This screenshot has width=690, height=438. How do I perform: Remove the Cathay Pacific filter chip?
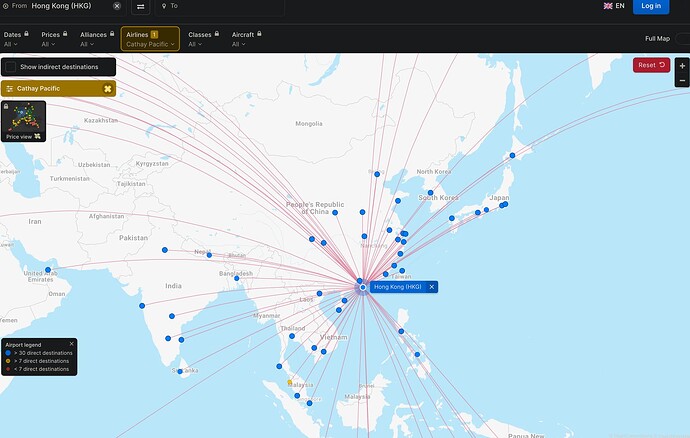[x=107, y=88]
